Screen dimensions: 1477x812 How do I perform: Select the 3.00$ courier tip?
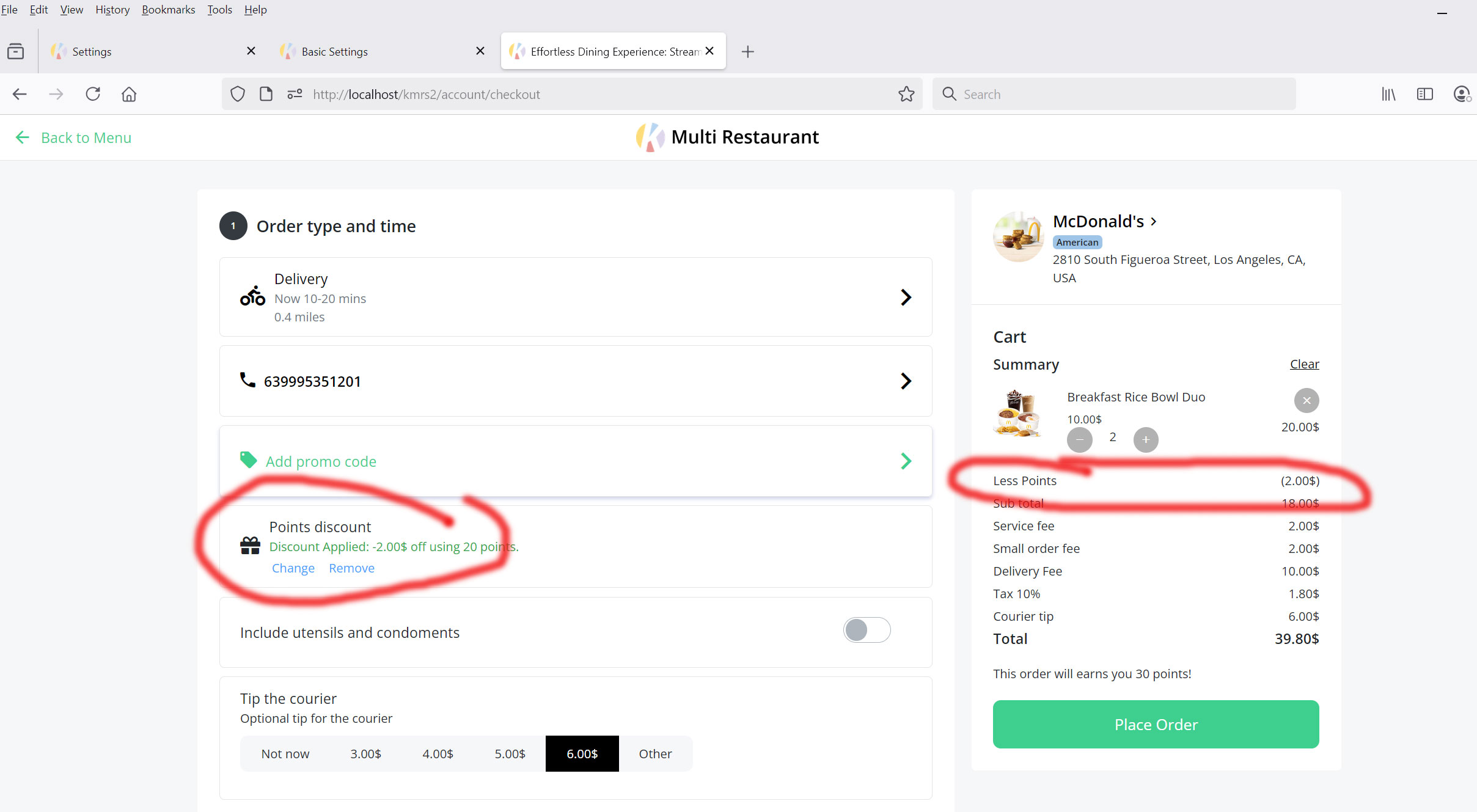[365, 754]
